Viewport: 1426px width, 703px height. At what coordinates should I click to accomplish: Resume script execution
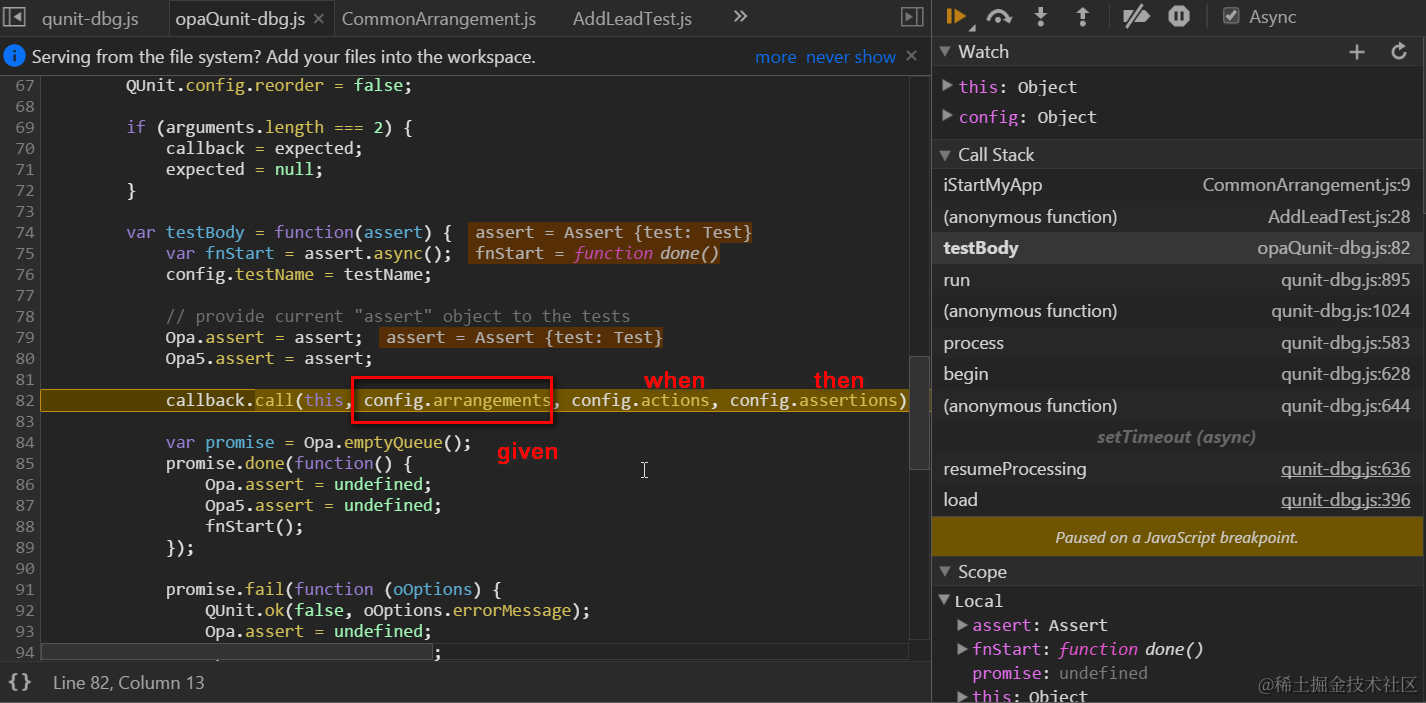956,16
